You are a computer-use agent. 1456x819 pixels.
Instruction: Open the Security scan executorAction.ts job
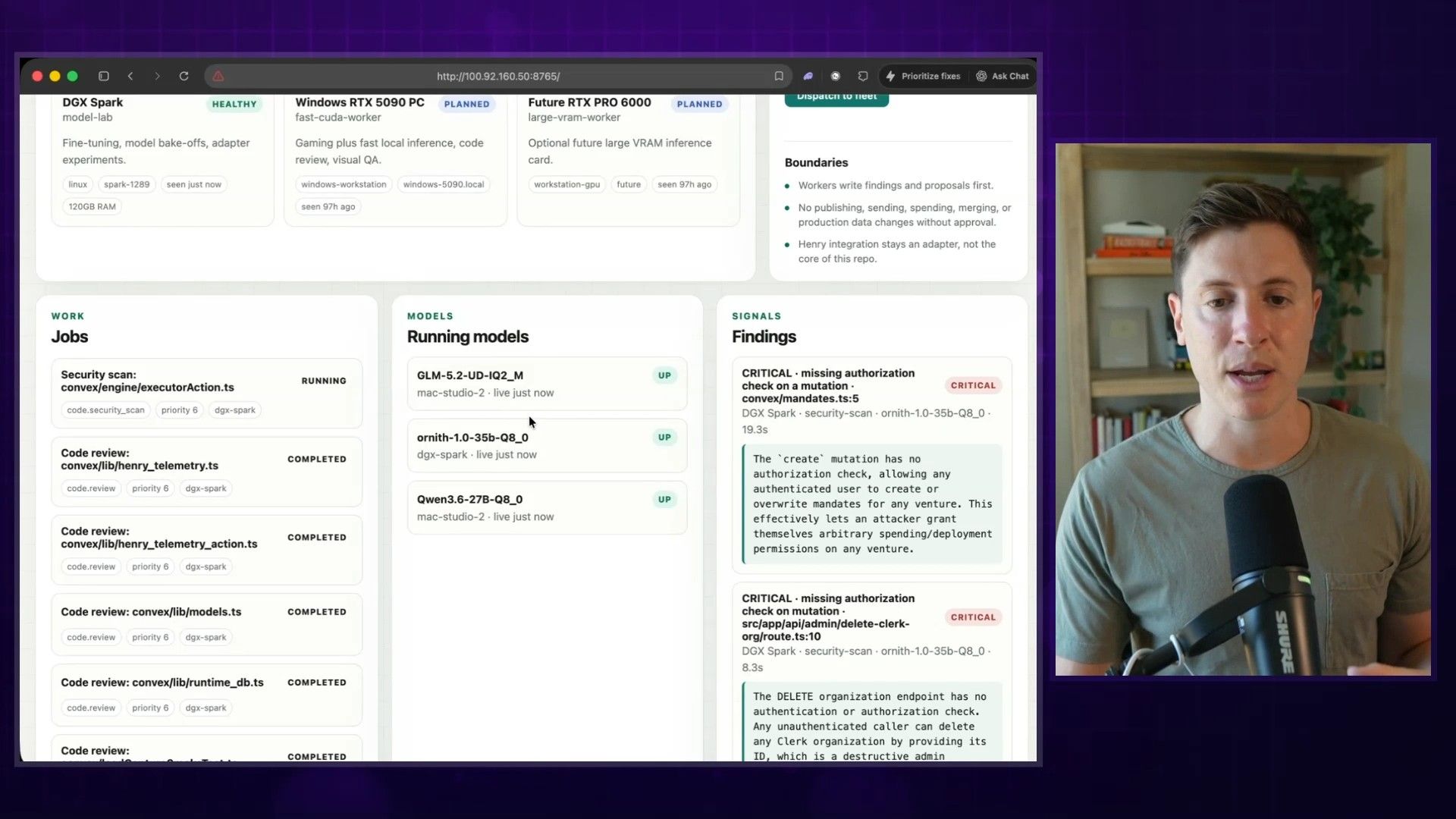click(x=207, y=393)
